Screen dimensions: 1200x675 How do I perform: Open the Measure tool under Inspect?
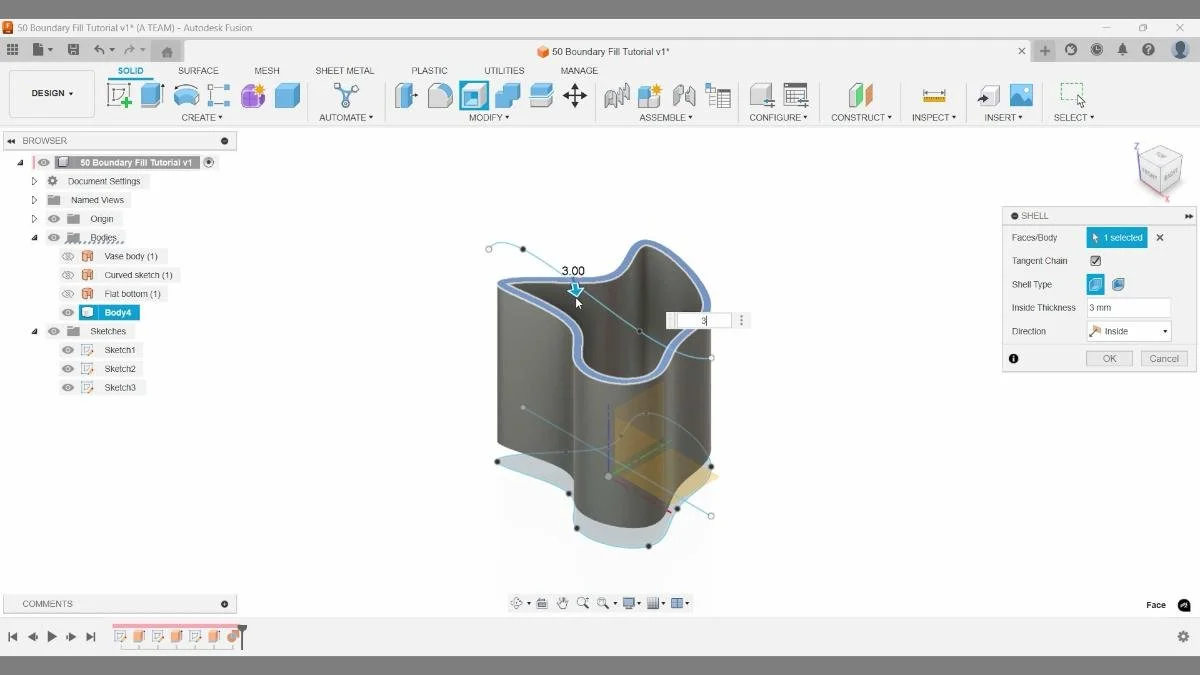933,96
